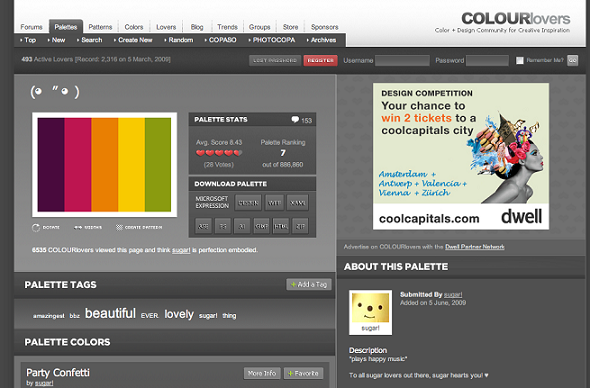Open the Patterns tab

[100, 27]
